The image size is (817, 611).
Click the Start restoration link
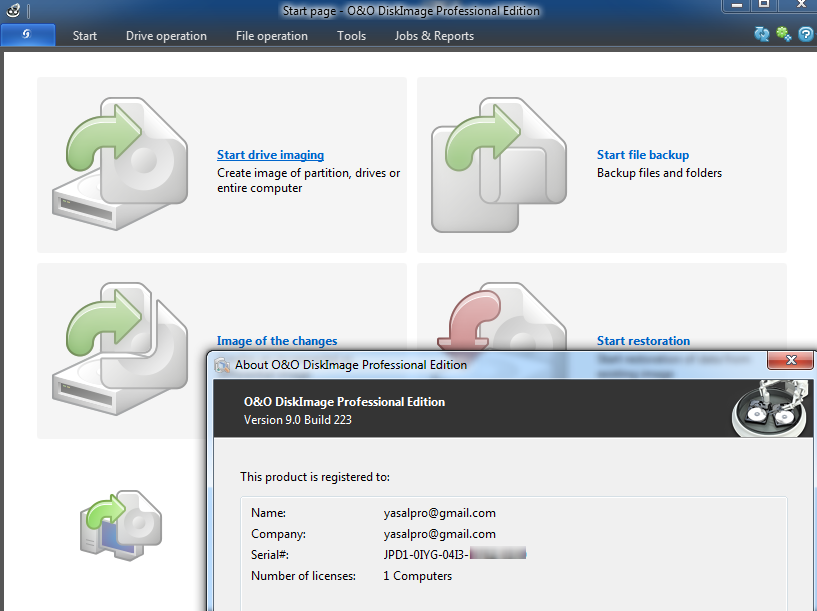tap(643, 341)
